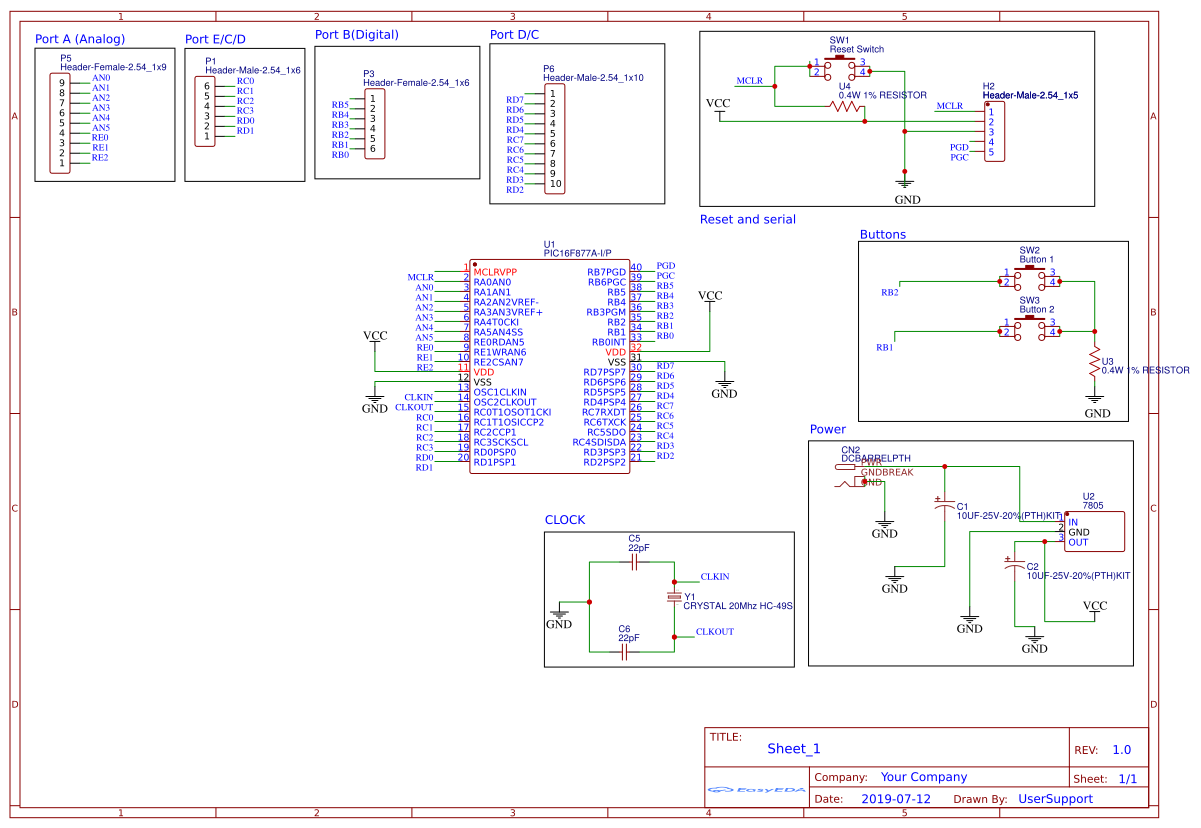Click the CLOCK section heading
This screenshot has height=828, width=1201.
click(x=563, y=520)
